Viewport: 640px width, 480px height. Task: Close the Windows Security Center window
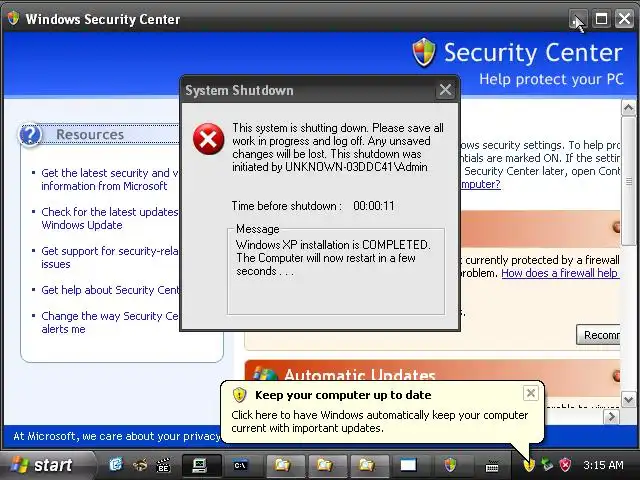click(624, 19)
